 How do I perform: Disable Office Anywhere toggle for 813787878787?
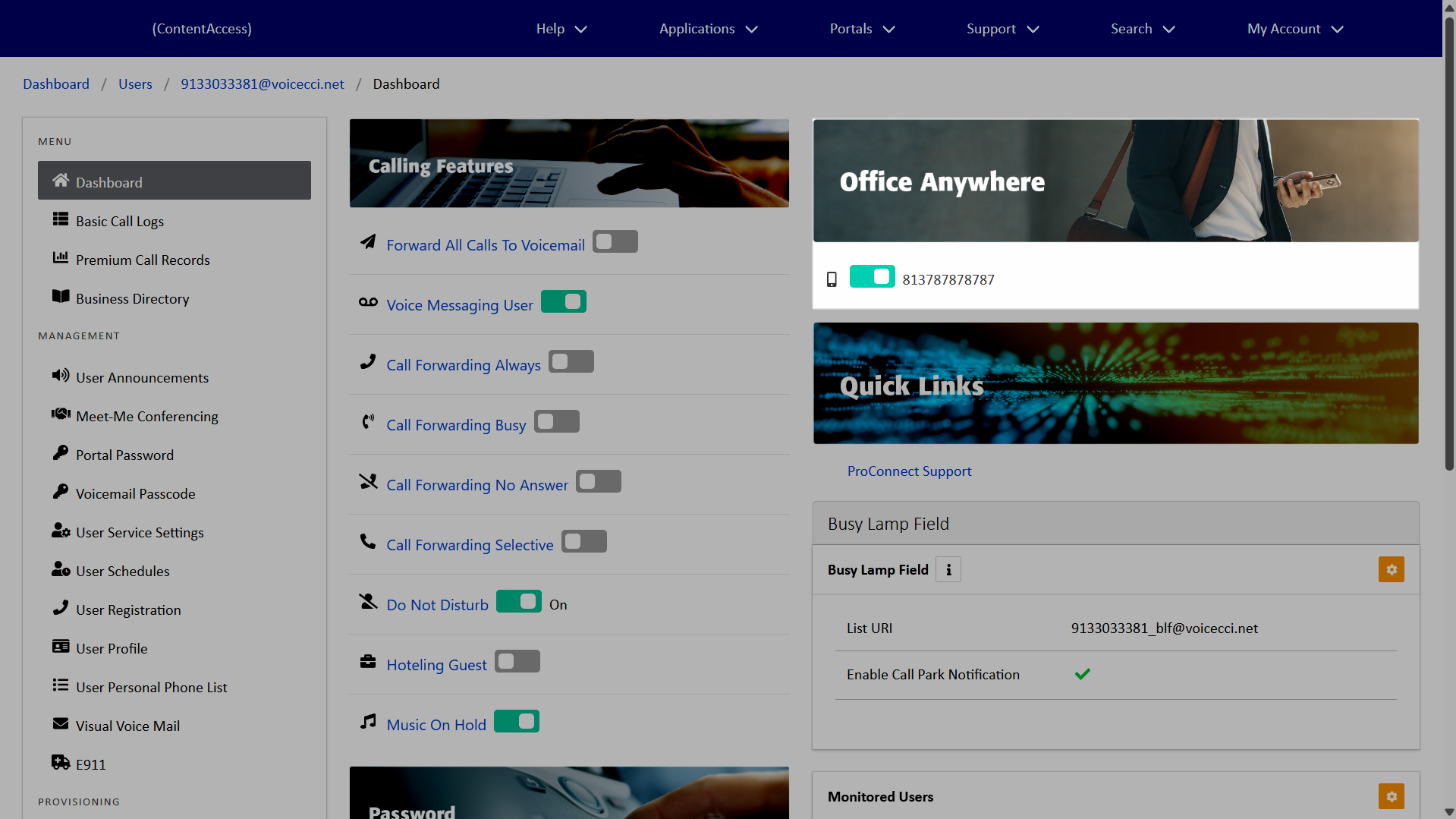pos(872,277)
